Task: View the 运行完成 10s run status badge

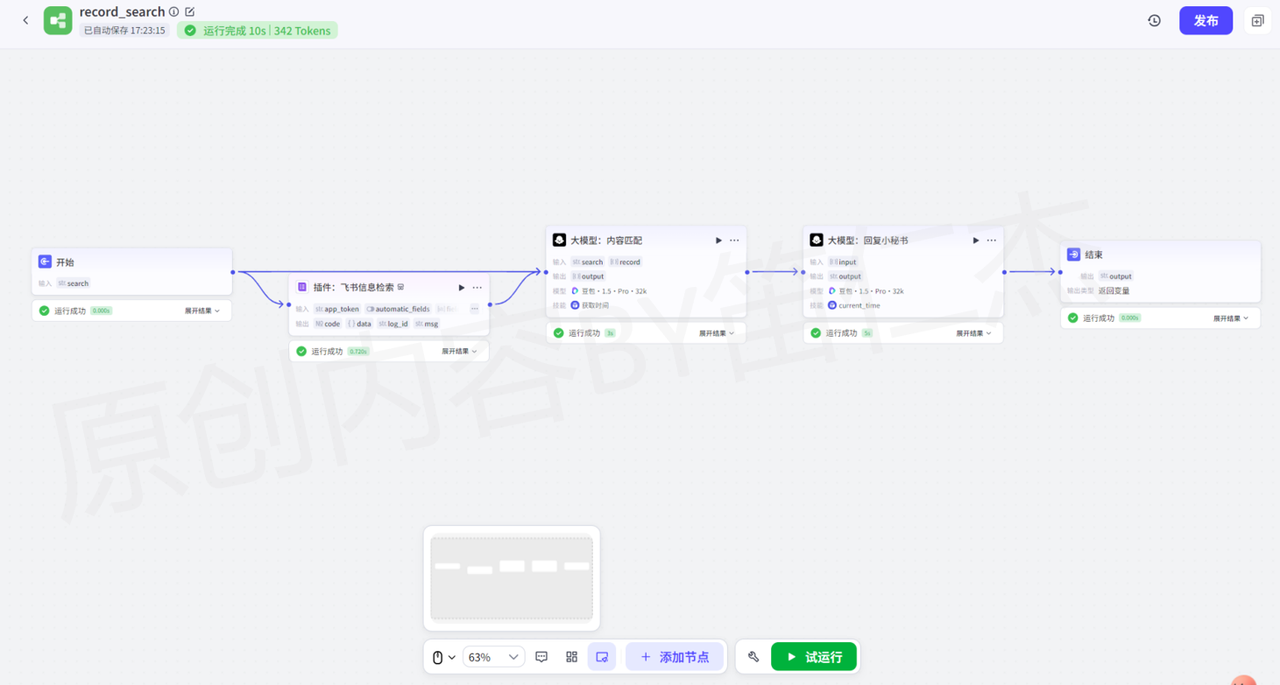Action: pos(258,31)
